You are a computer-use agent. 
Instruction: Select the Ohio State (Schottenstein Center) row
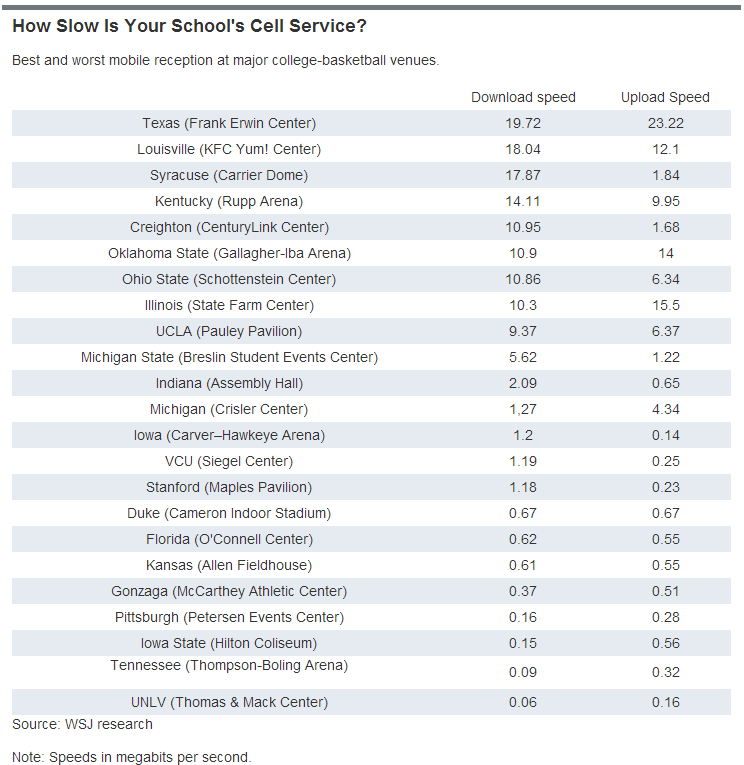[x=229, y=279]
